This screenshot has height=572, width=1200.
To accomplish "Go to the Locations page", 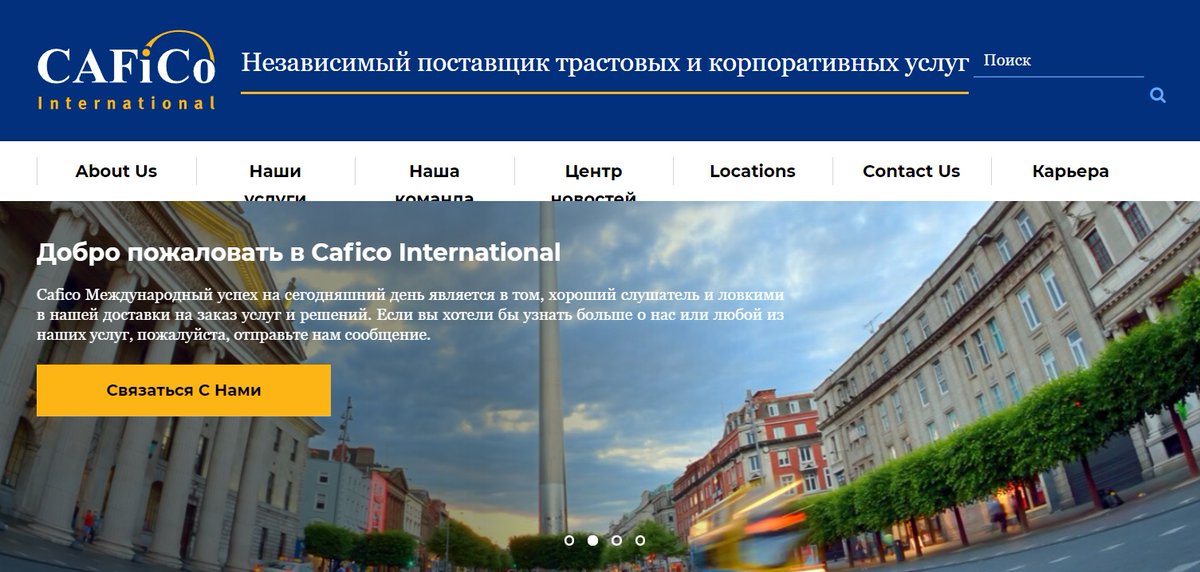I will coord(752,171).
